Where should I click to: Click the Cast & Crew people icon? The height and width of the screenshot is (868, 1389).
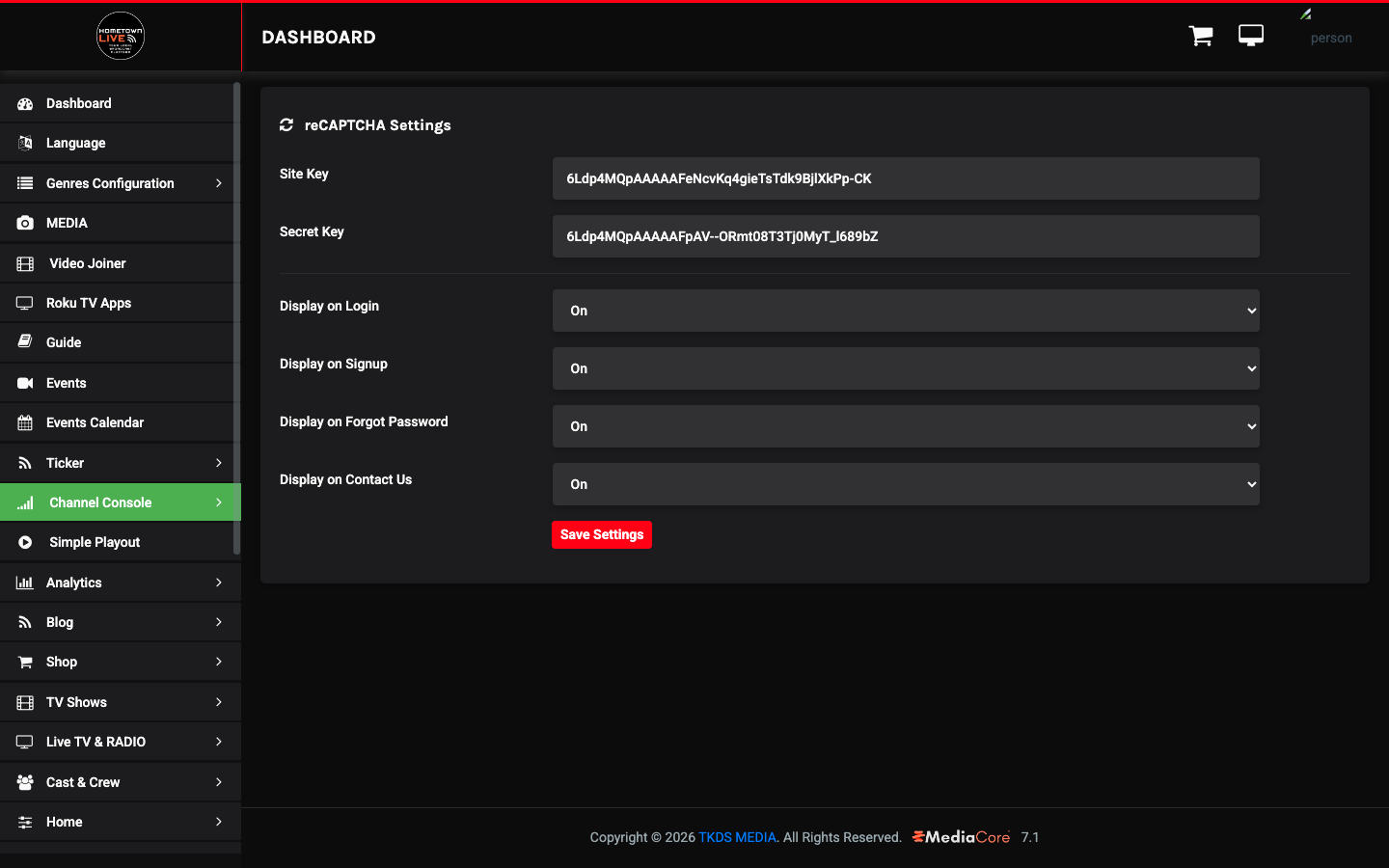coord(25,782)
